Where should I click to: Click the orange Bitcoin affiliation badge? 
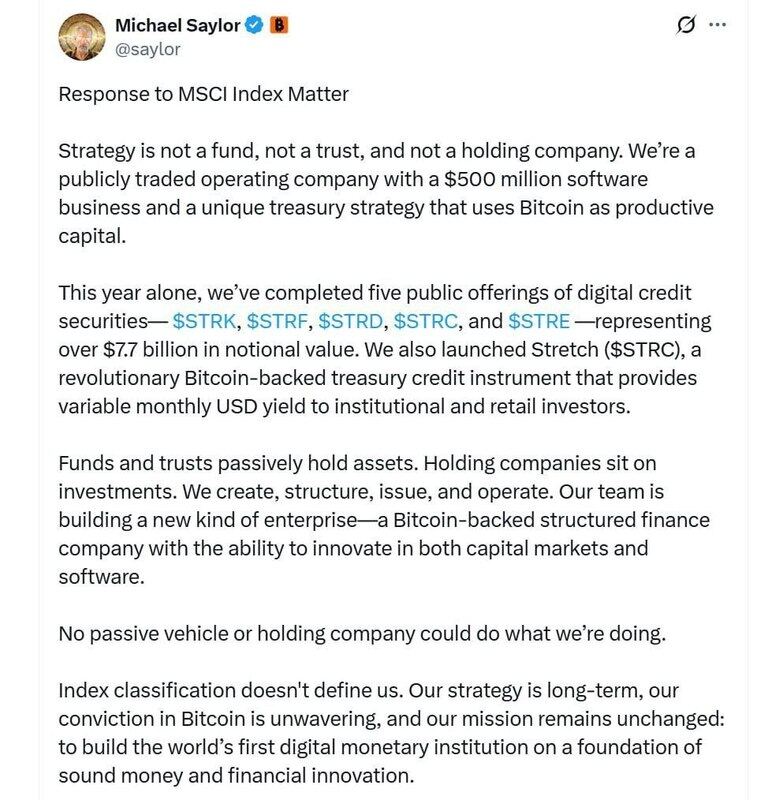point(279,26)
